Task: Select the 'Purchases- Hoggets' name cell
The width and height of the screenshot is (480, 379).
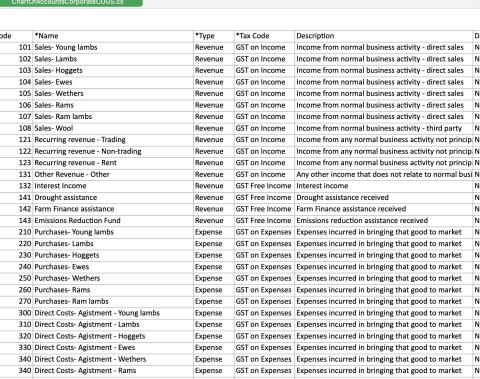Action: (x=113, y=255)
